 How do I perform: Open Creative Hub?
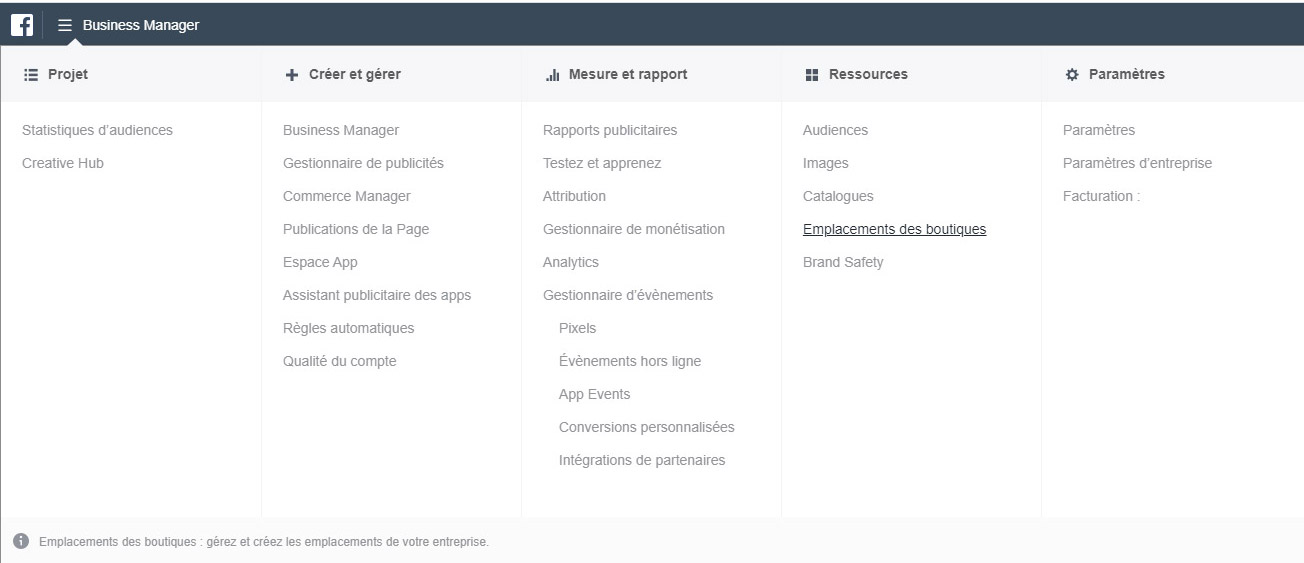(x=63, y=163)
